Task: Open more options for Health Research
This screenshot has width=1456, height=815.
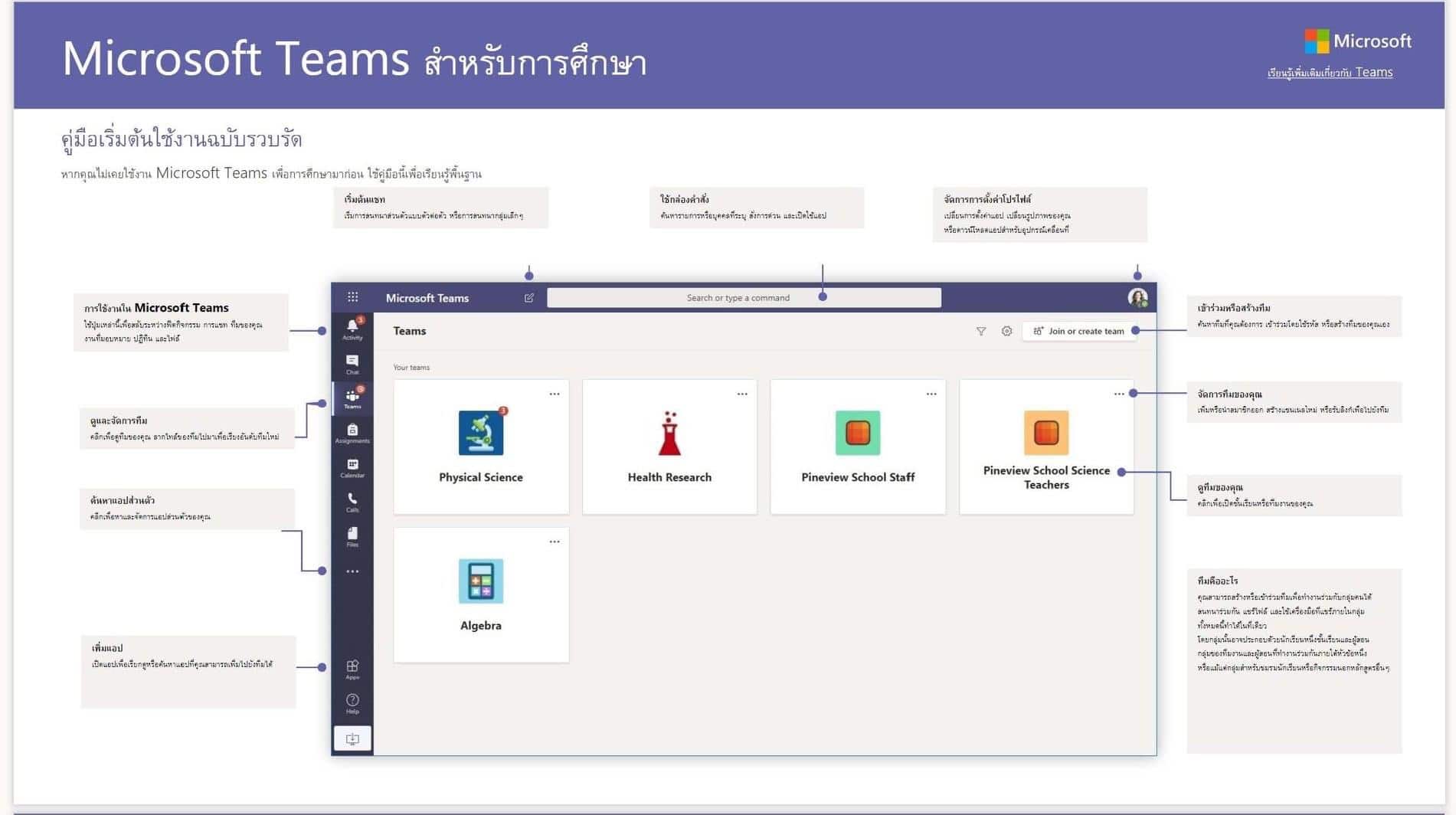Action: pyautogui.click(x=742, y=394)
